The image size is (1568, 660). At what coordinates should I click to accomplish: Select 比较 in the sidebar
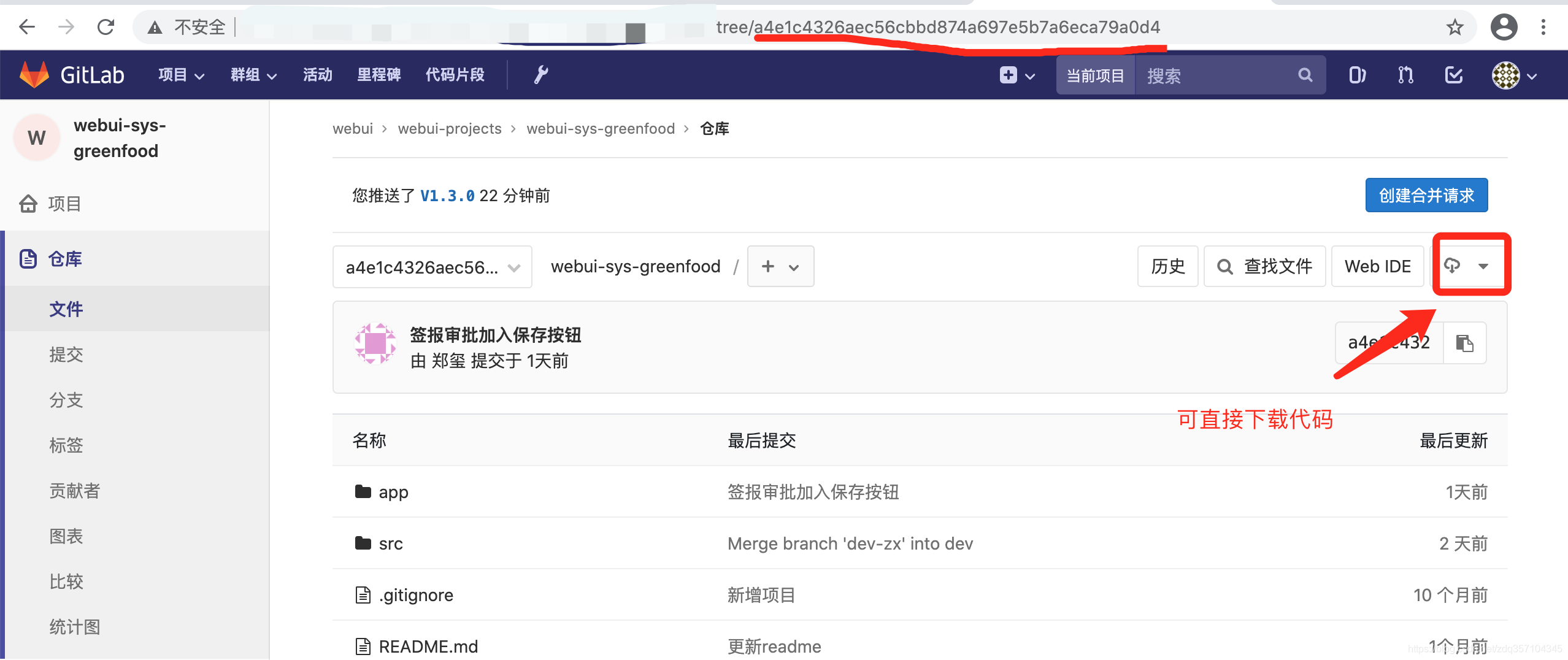pyautogui.click(x=66, y=581)
